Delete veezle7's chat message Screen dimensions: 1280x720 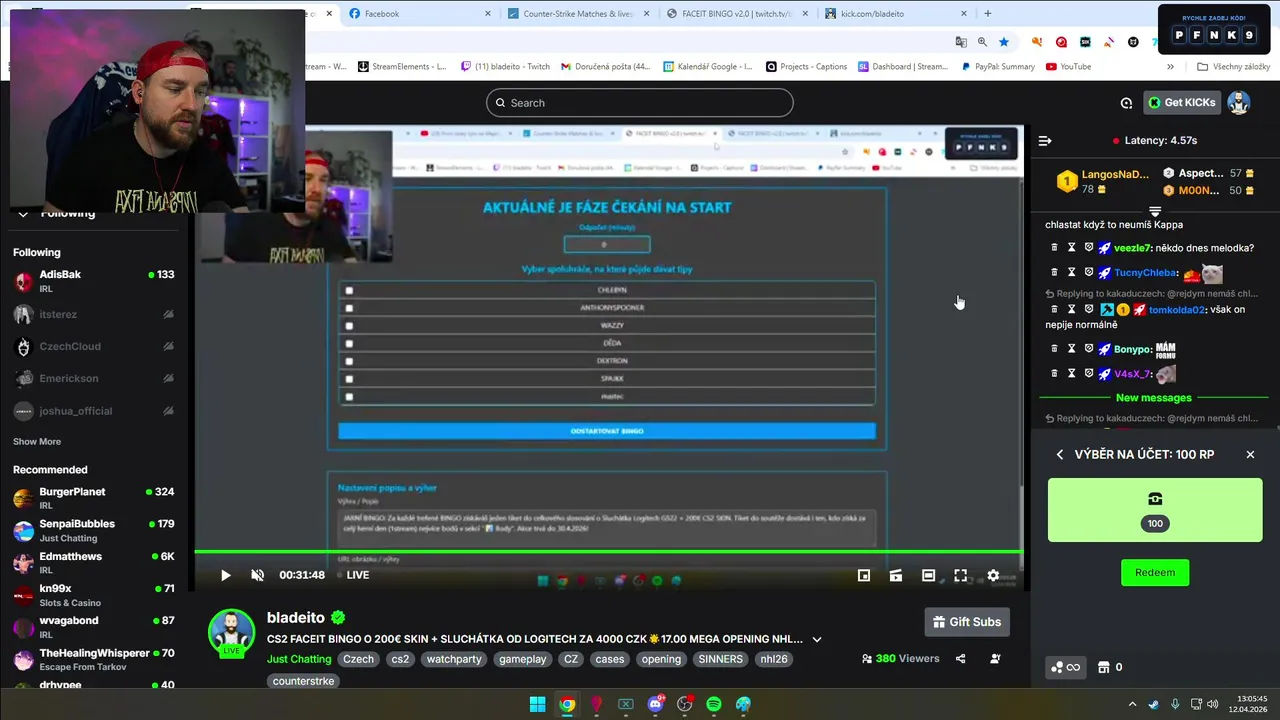click(x=1054, y=248)
